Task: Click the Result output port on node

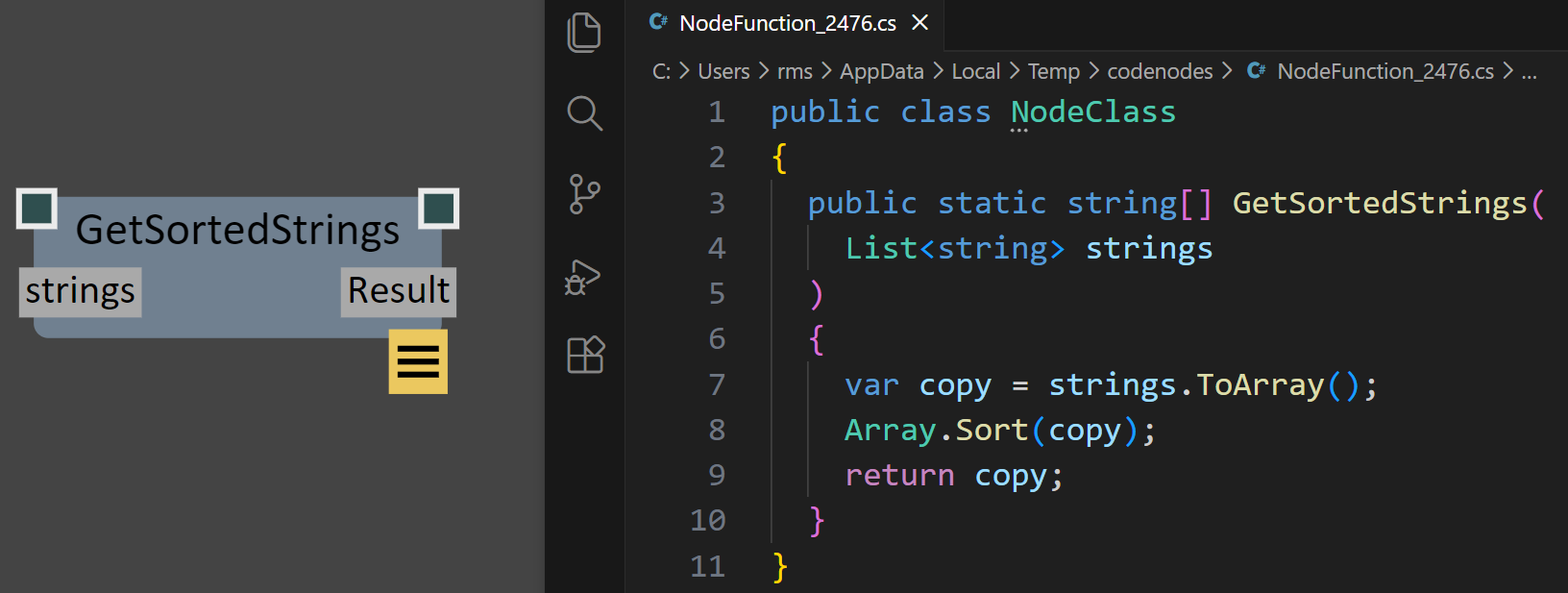Action: click(x=399, y=291)
